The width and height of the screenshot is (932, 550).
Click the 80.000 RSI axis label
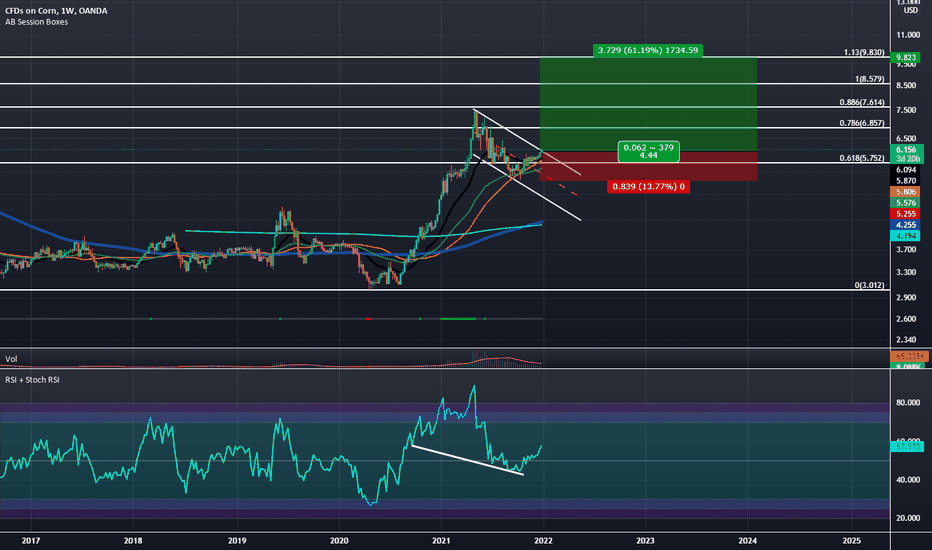click(908, 403)
